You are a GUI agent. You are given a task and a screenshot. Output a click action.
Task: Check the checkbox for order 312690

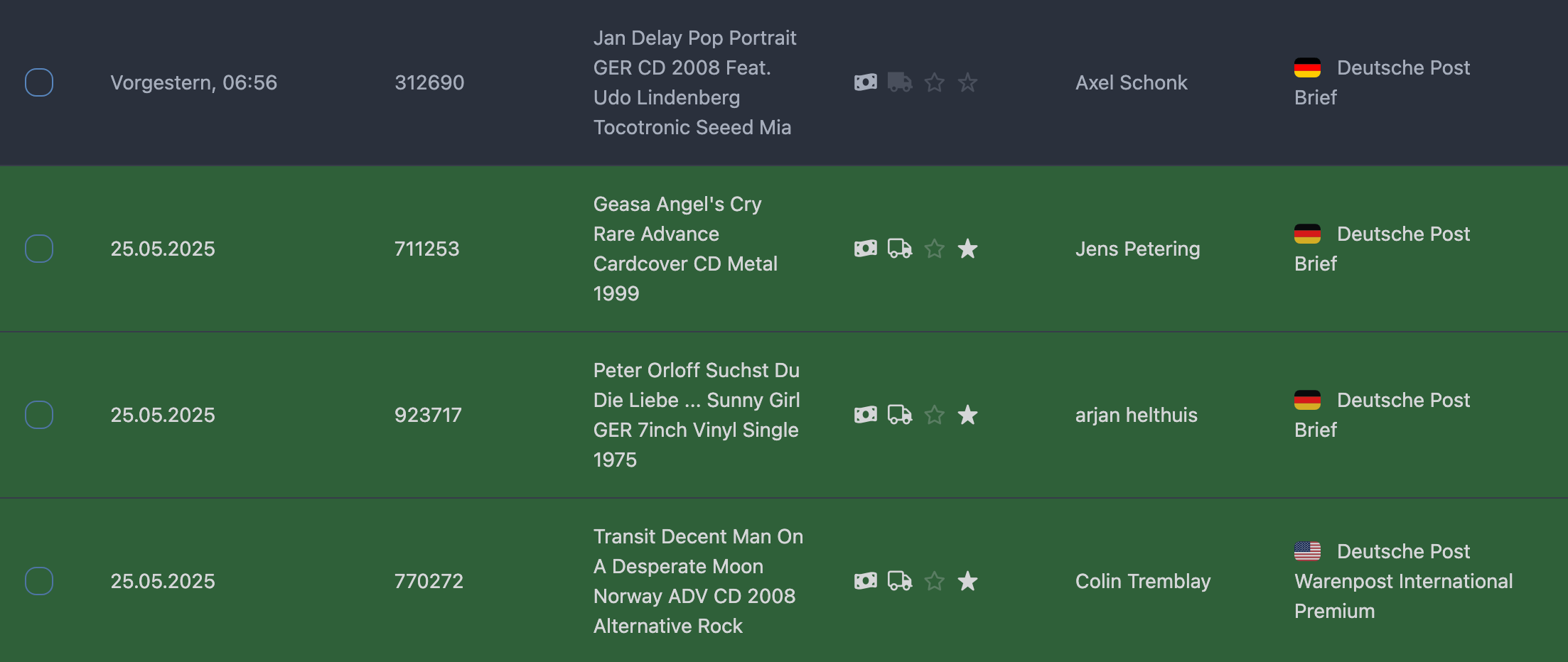pos(39,82)
